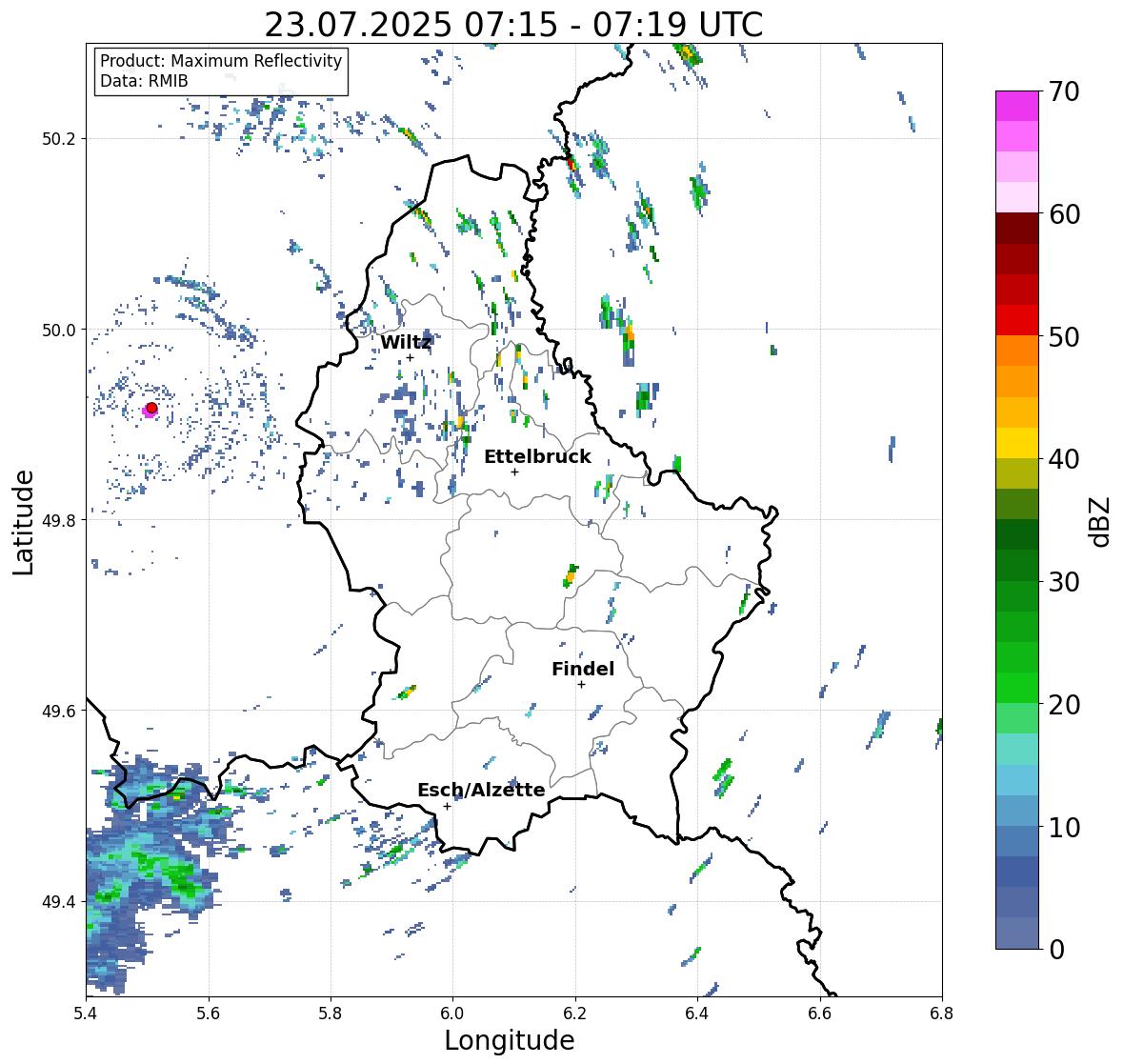Click the plus marker below Findel

(581, 685)
